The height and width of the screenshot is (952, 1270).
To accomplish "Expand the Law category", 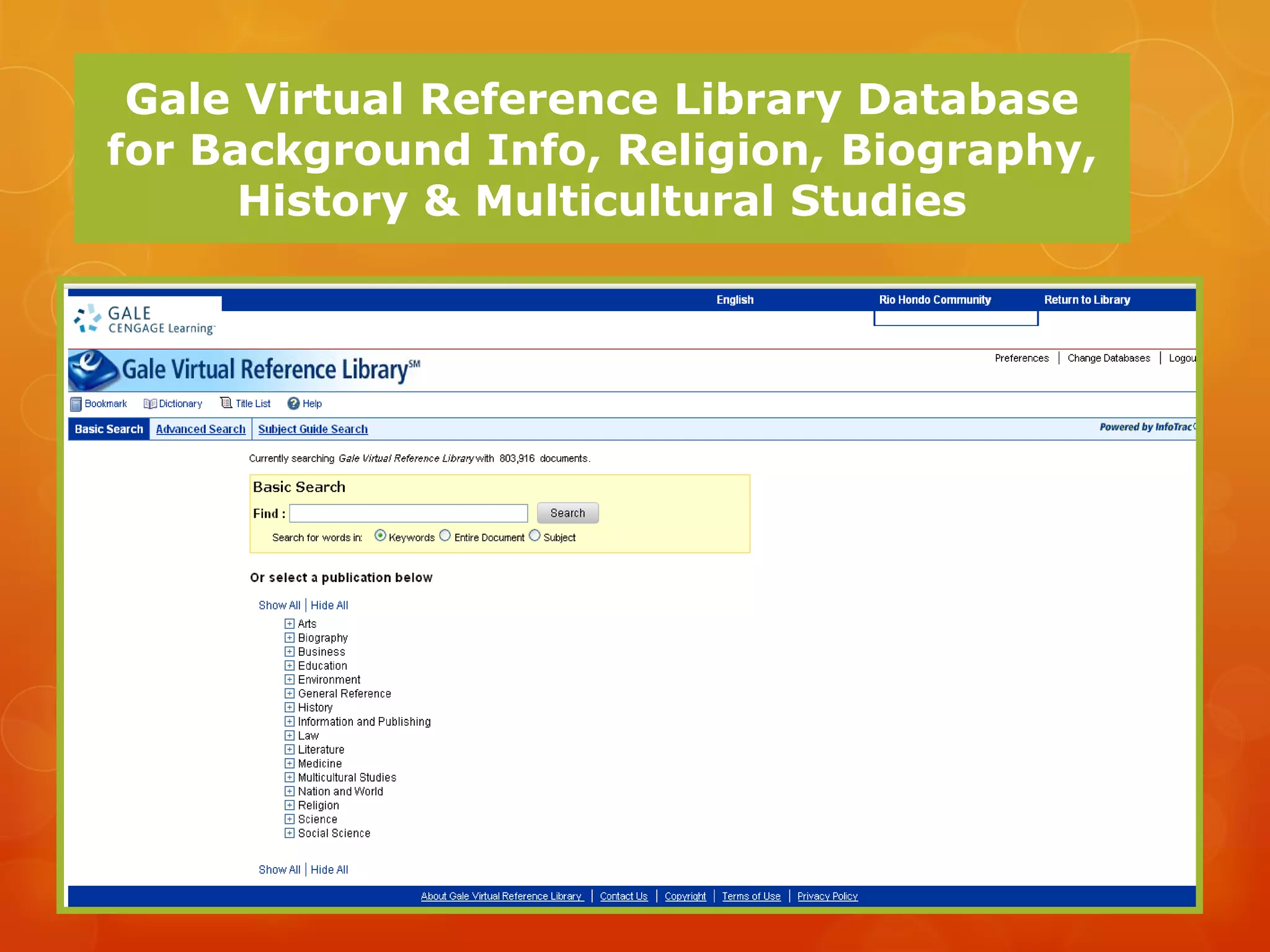I will [290, 736].
